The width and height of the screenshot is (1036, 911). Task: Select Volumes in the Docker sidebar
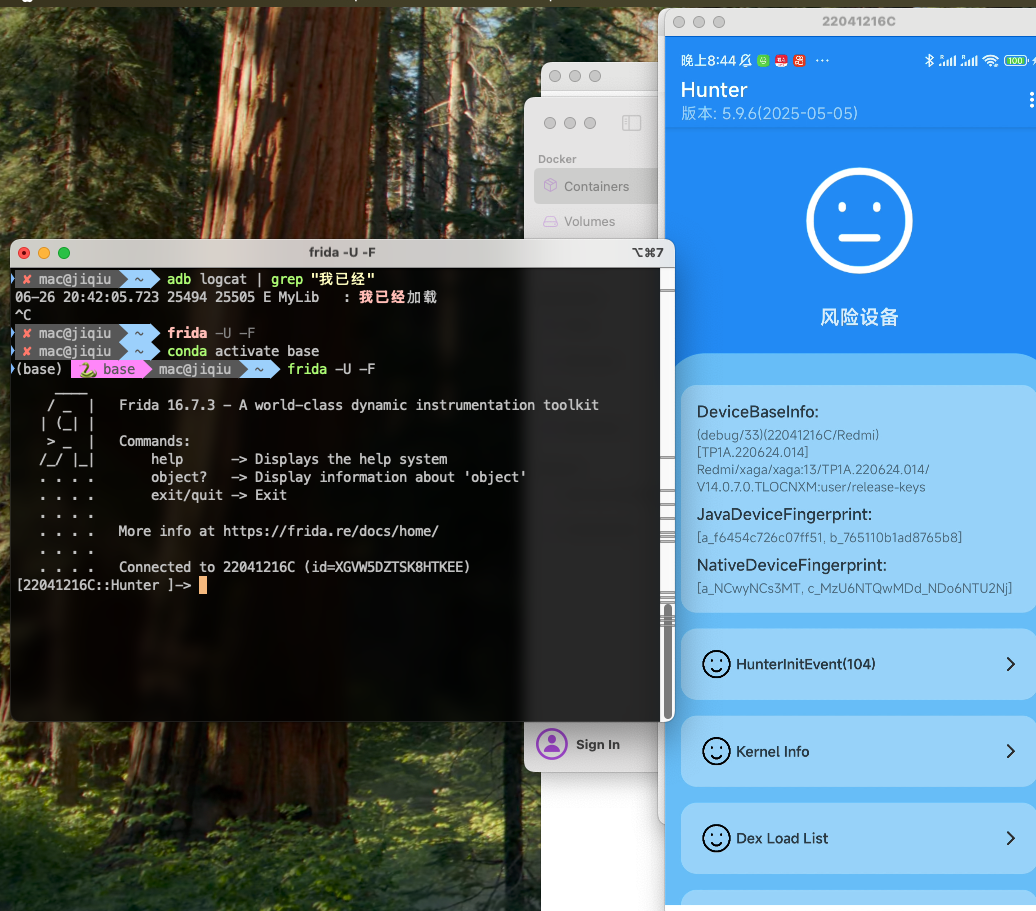[589, 221]
